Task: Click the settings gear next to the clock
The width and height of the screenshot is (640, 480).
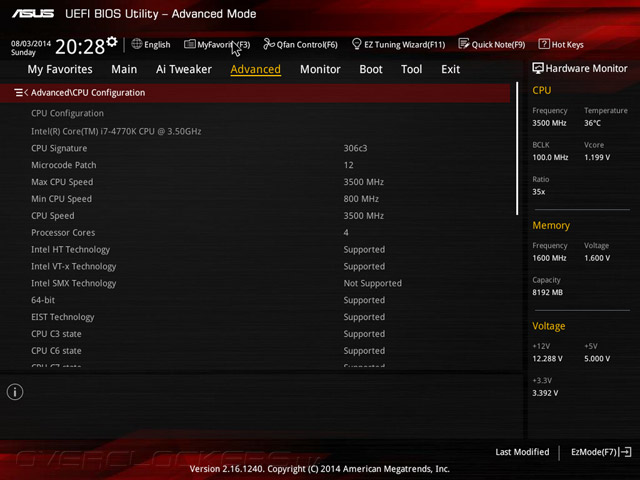Action: [111, 42]
